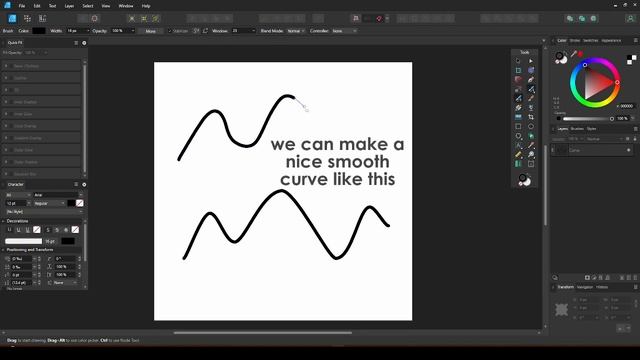Open Character panel gear settings
This screenshot has width=640, height=360.
84,184
